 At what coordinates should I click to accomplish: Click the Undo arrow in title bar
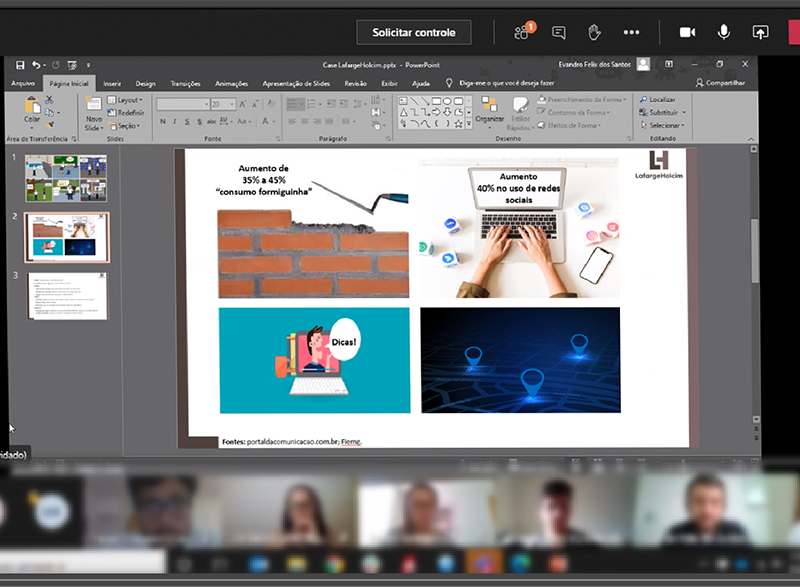[36, 65]
